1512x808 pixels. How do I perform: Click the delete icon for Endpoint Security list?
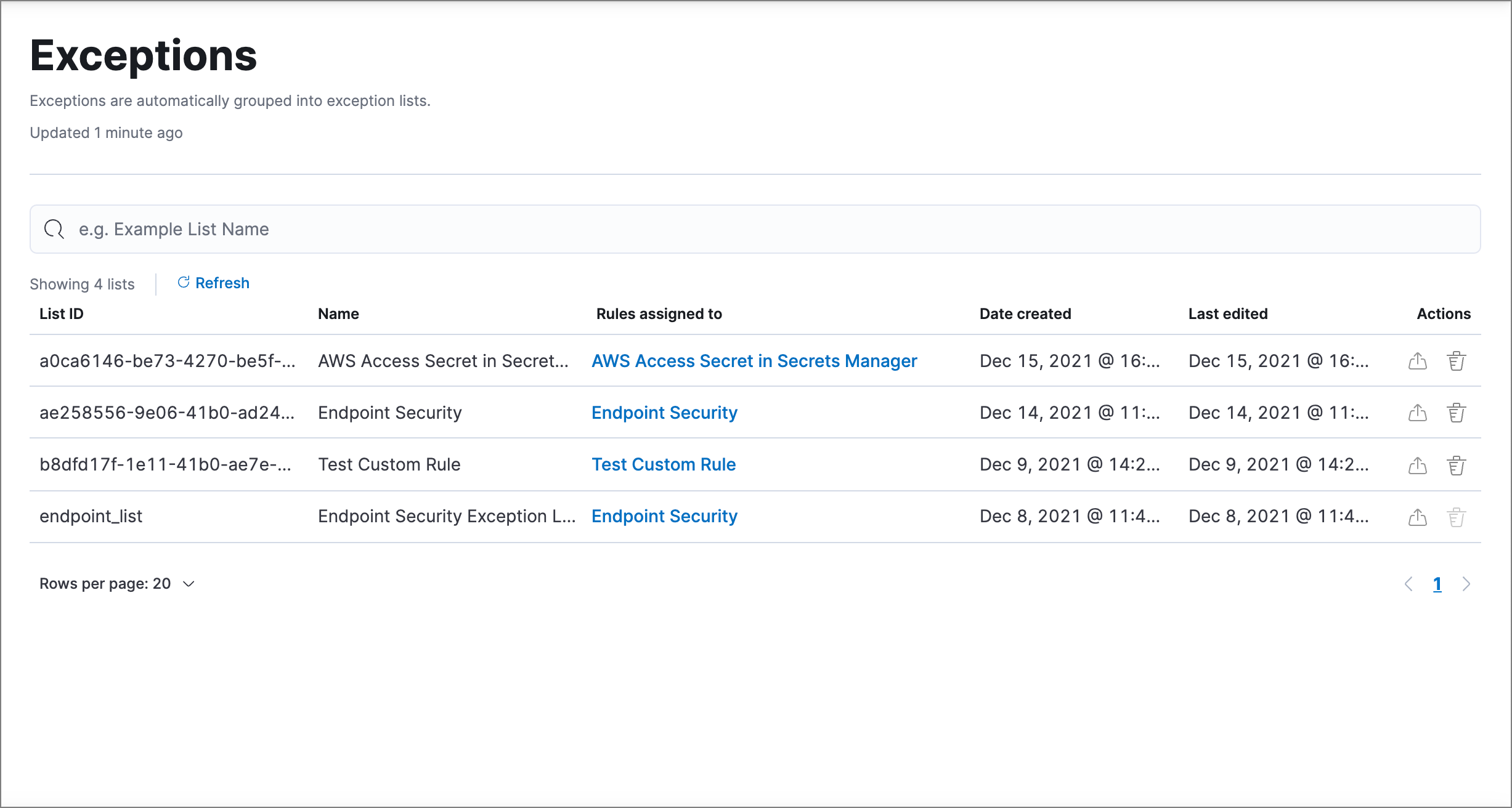[1455, 412]
